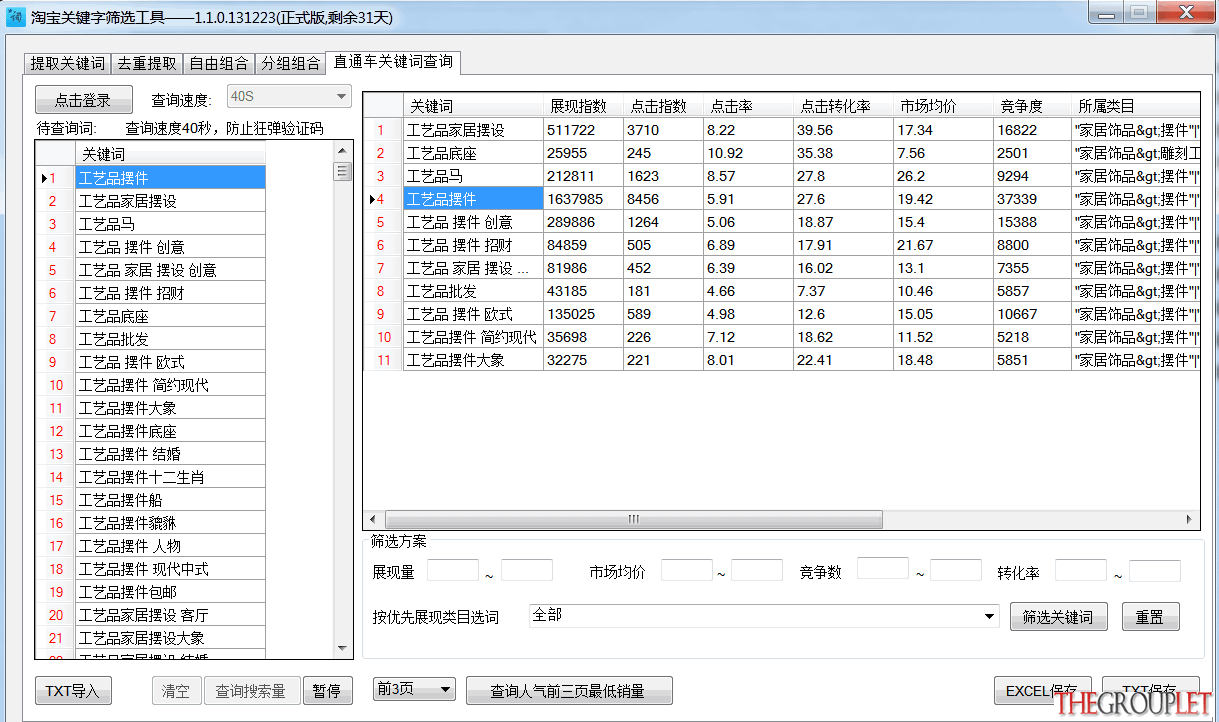Click 工艺品批发 in the results table
The image size is (1219, 722).
[473, 291]
